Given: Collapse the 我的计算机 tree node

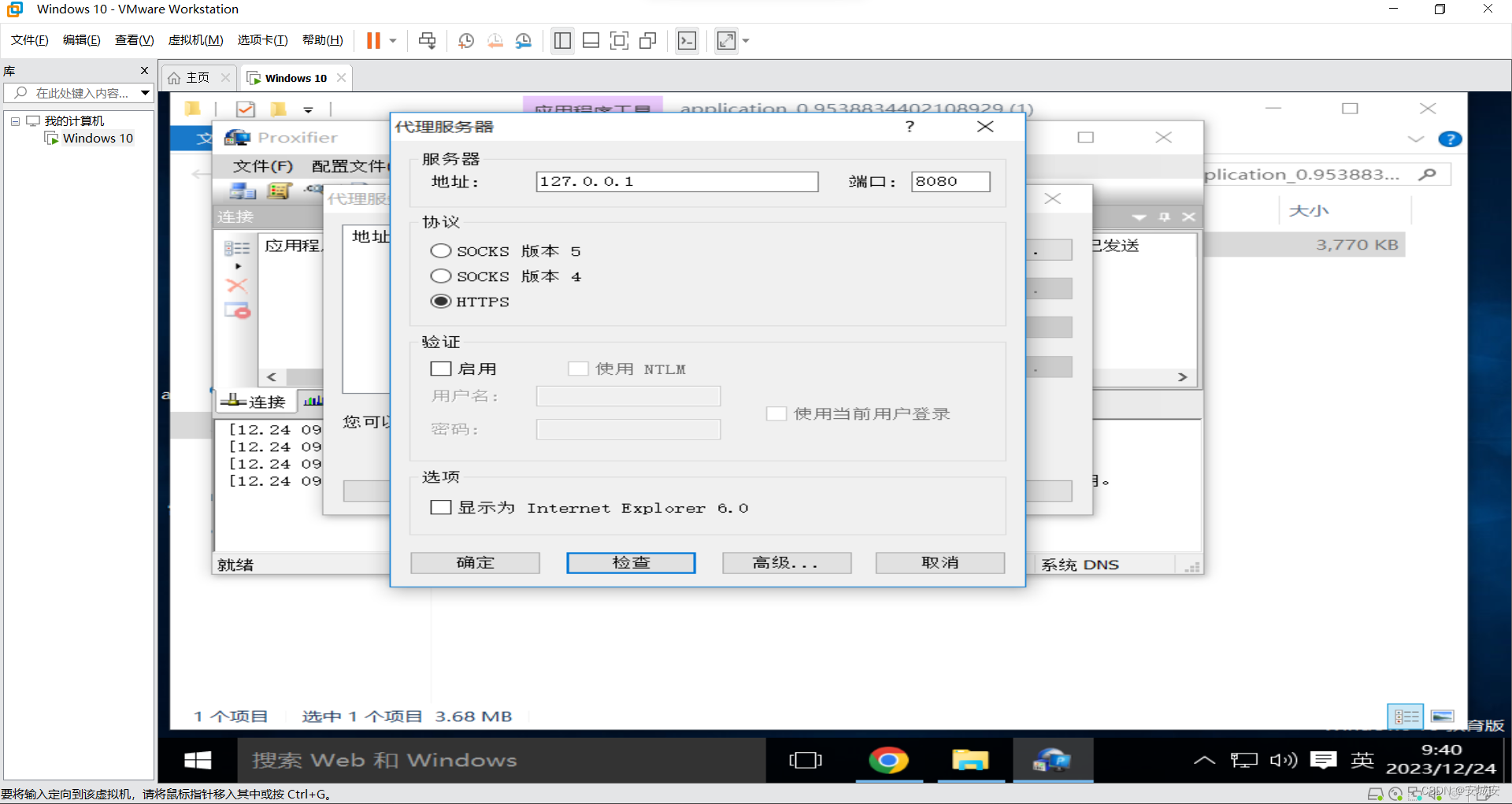Looking at the screenshot, I should [x=15, y=121].
